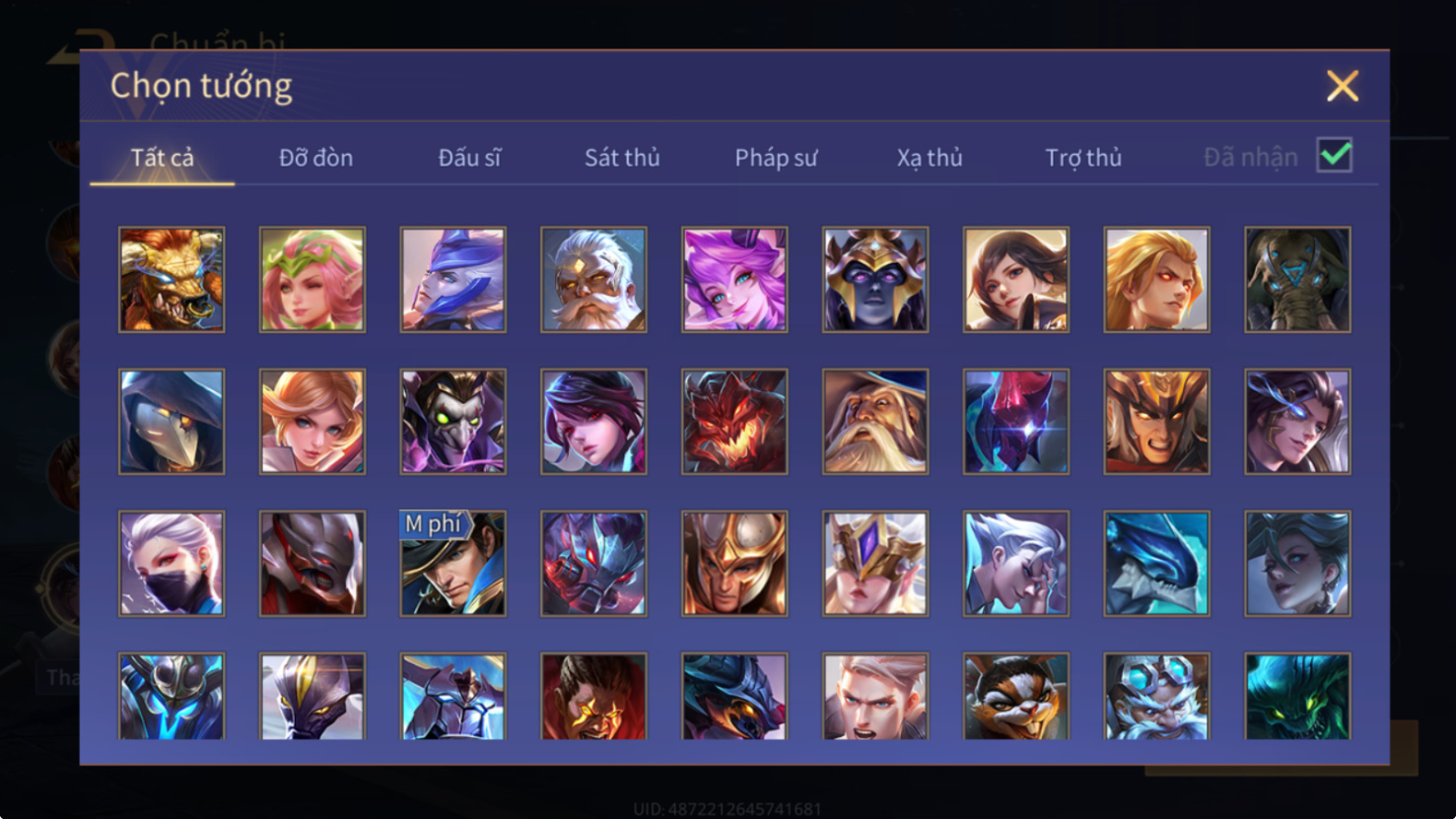Screen dimensions: 1456x819
Task: Show the 'Pháp sư' hero category
Action: 776,158
